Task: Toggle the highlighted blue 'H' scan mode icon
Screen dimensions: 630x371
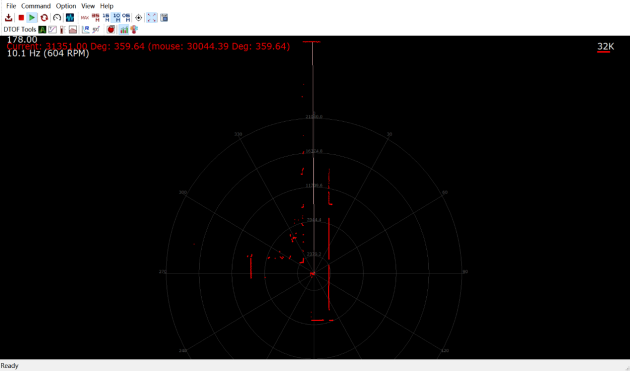Action: 117,18
